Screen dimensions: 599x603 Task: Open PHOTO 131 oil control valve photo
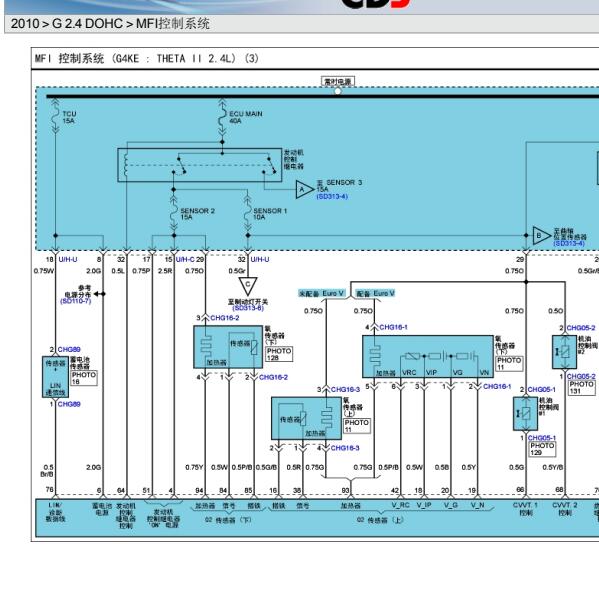pyautogui.click(x=582, y=387)
